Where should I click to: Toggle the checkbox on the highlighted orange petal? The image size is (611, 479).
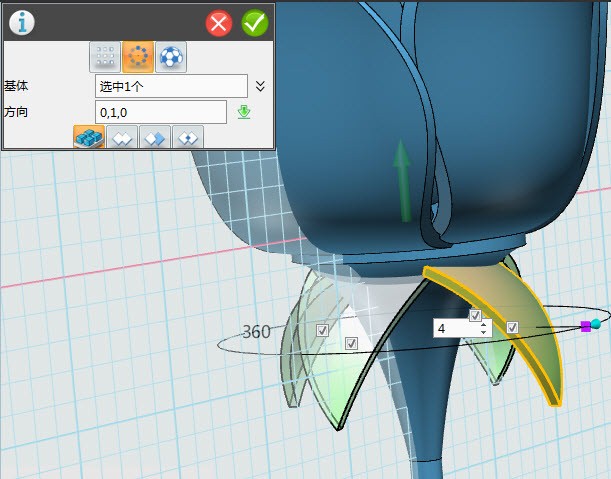tap(512, 327)
